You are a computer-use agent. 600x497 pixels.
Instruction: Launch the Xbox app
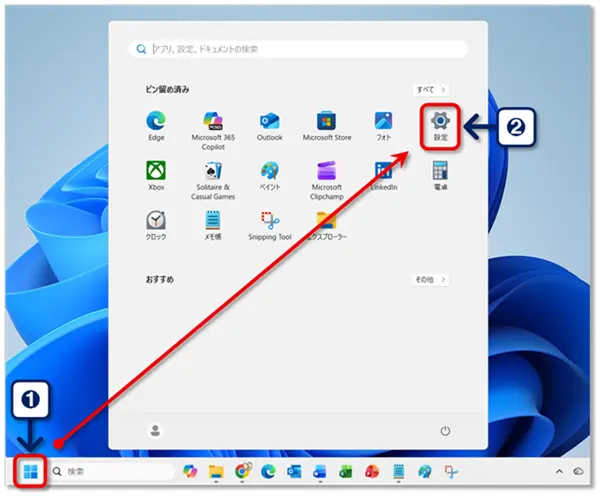coord(156,174)
